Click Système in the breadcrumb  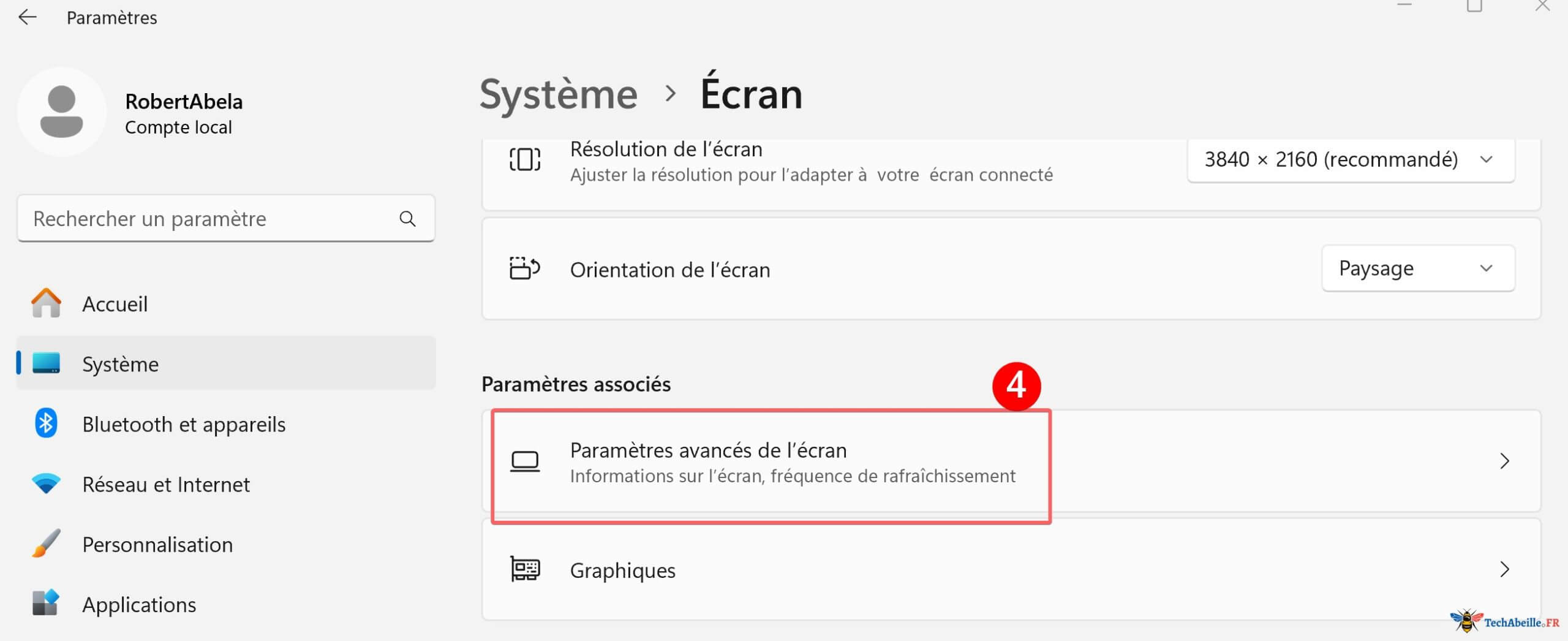[558, 94]
